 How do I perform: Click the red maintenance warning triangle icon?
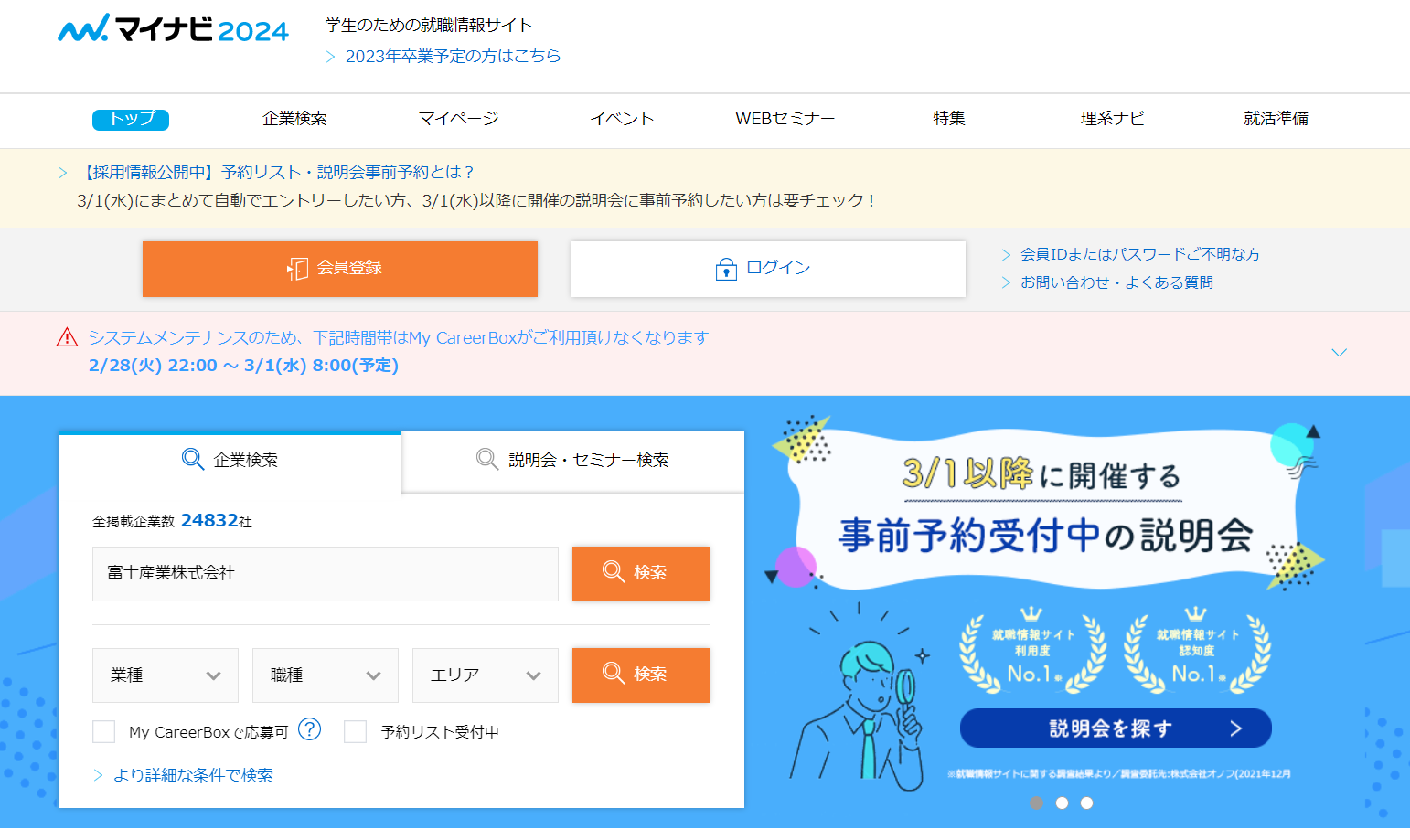67,337
